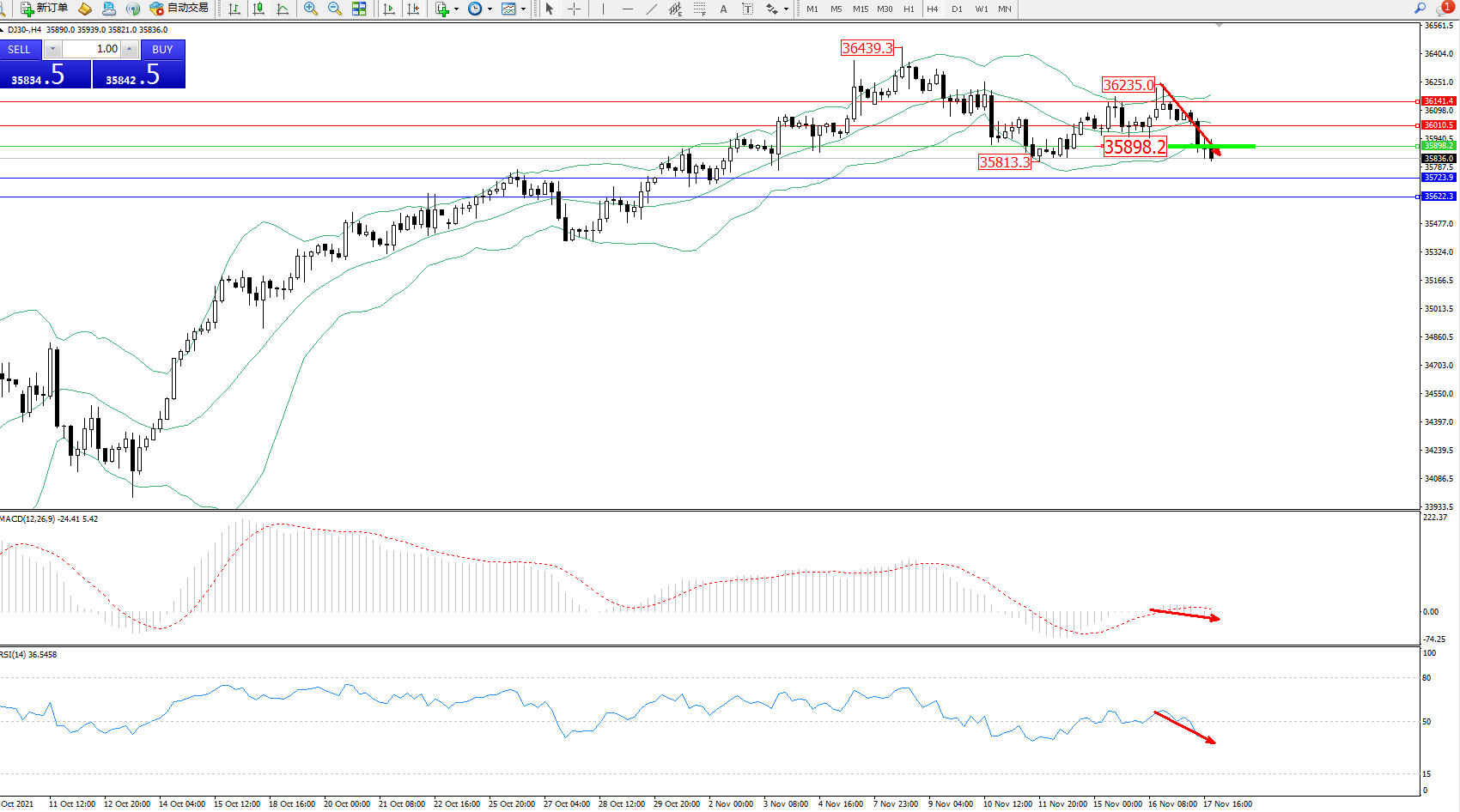1460x812 pixels.
Task: Click the SELL button
Action: (x=19, y=49)
